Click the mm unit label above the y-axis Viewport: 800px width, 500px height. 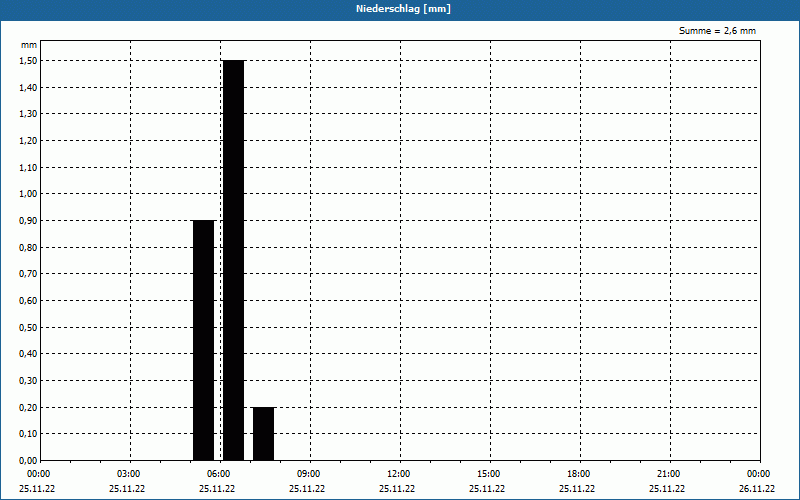pyautogui.click(x=29, y=45)
